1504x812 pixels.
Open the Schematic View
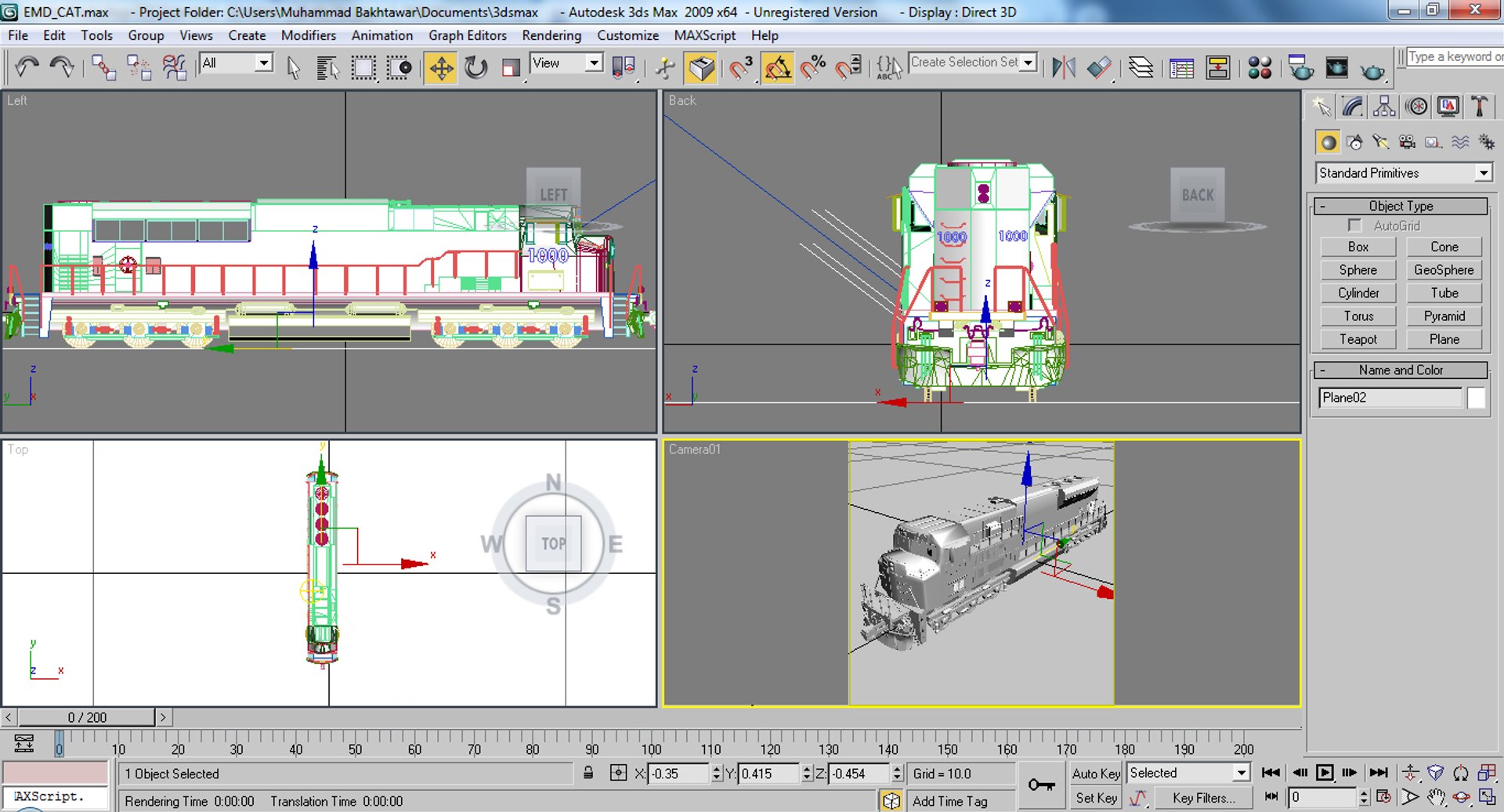(x=1218, y=67)
